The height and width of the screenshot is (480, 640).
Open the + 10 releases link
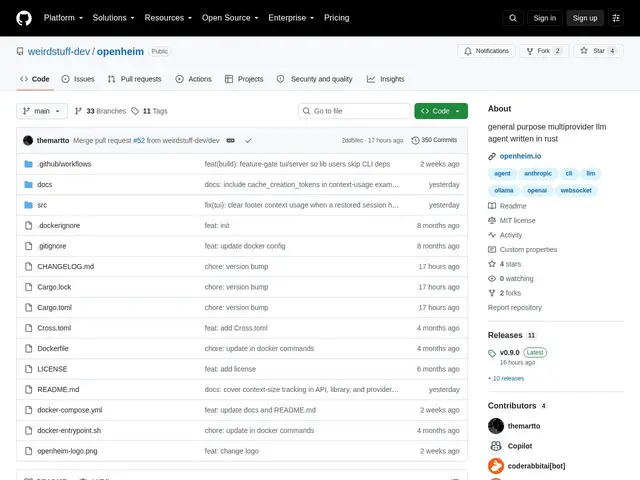[506, 379]
